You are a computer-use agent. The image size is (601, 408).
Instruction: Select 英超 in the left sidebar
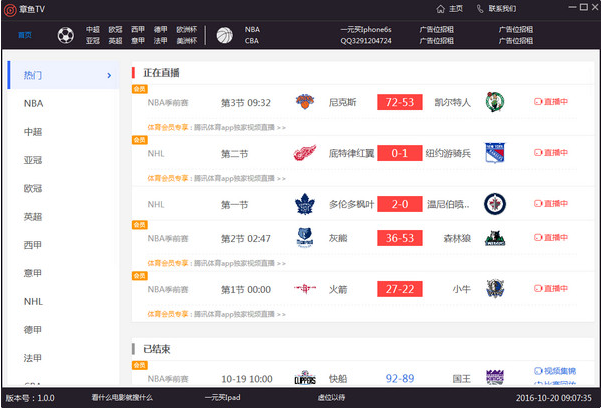coord(33,217)
